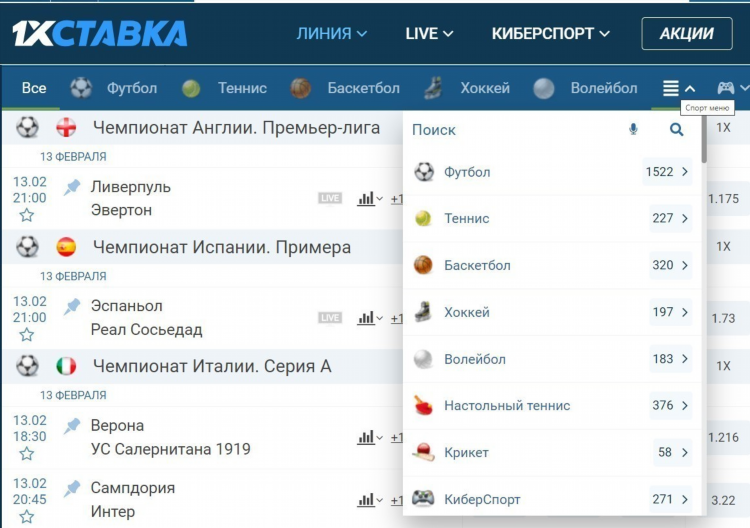This screenshot has height=528, width=750.
Task: Select the Баскетбол tab in sports bar
Action: click(x=345, y=88)
